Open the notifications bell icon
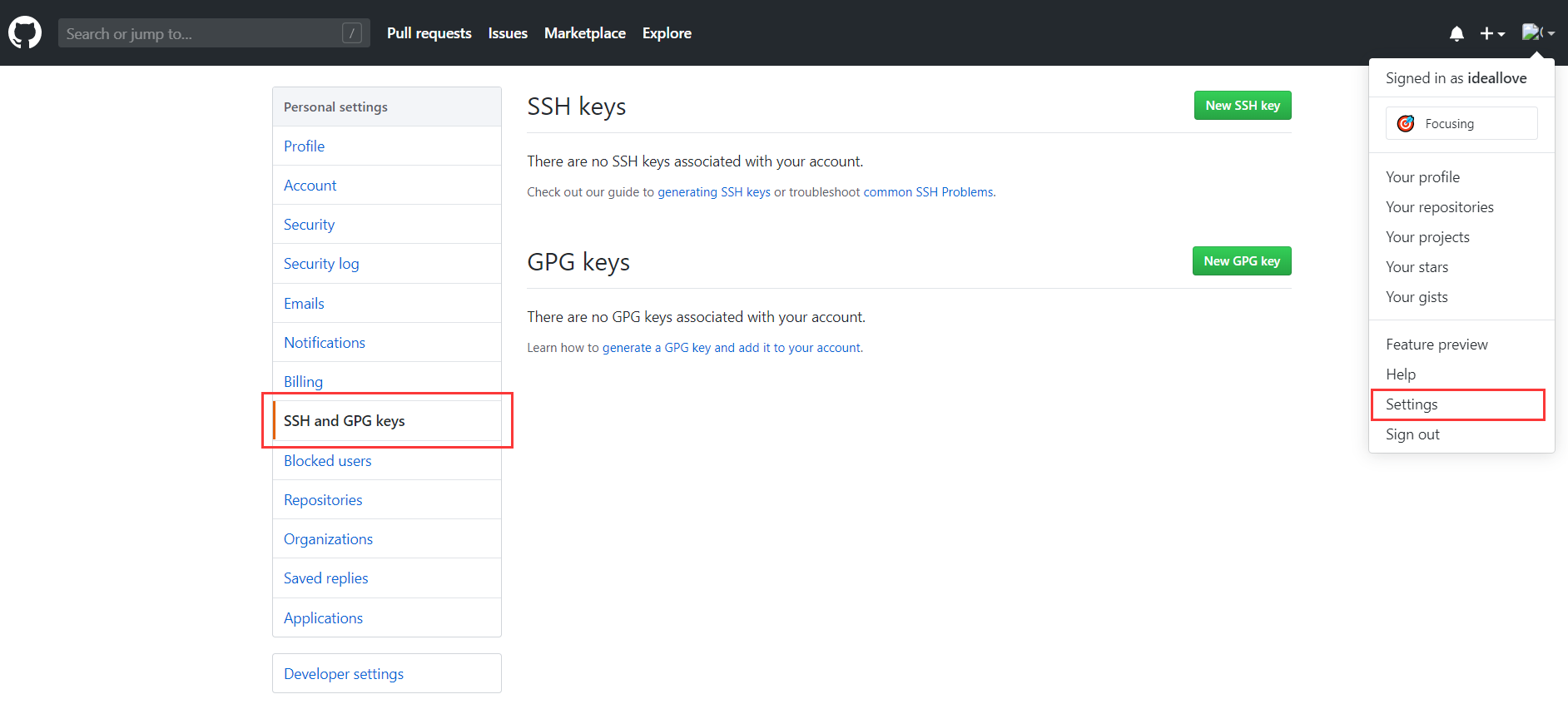This screenshot has height=714, width=1568. (1456, 34)
